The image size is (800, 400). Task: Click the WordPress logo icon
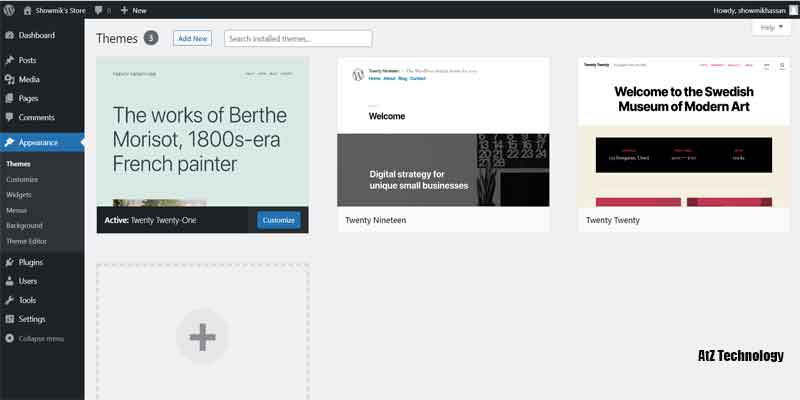point(9,9)
